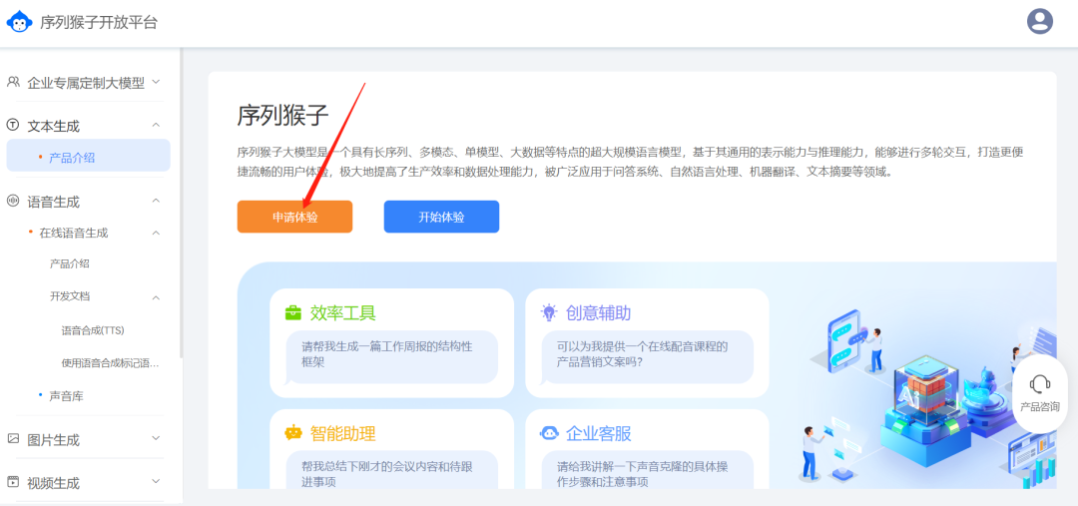This screenshot has width=1078, height=506.
Task: Open 语音合成(TTS) documentation item
Action: (x=92, y=330)
